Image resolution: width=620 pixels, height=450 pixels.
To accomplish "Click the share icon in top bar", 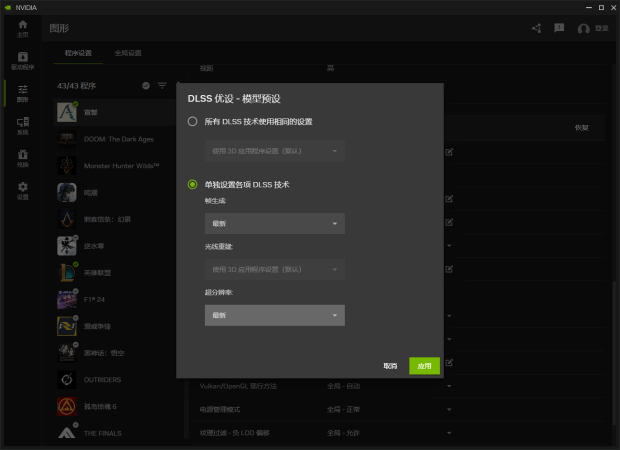I will tap(537, 28).
